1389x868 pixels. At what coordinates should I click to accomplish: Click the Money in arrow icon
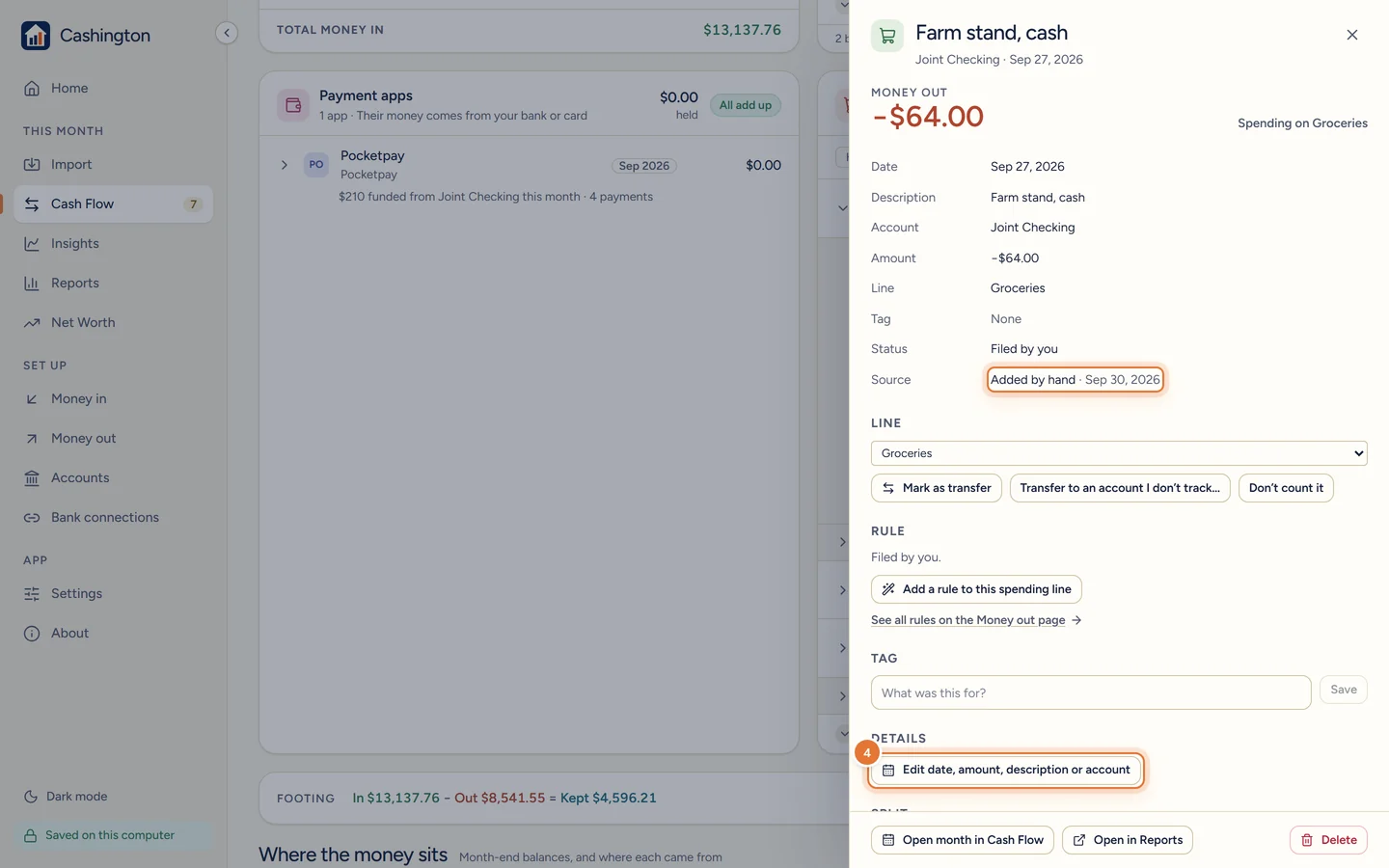click(32, 398)
